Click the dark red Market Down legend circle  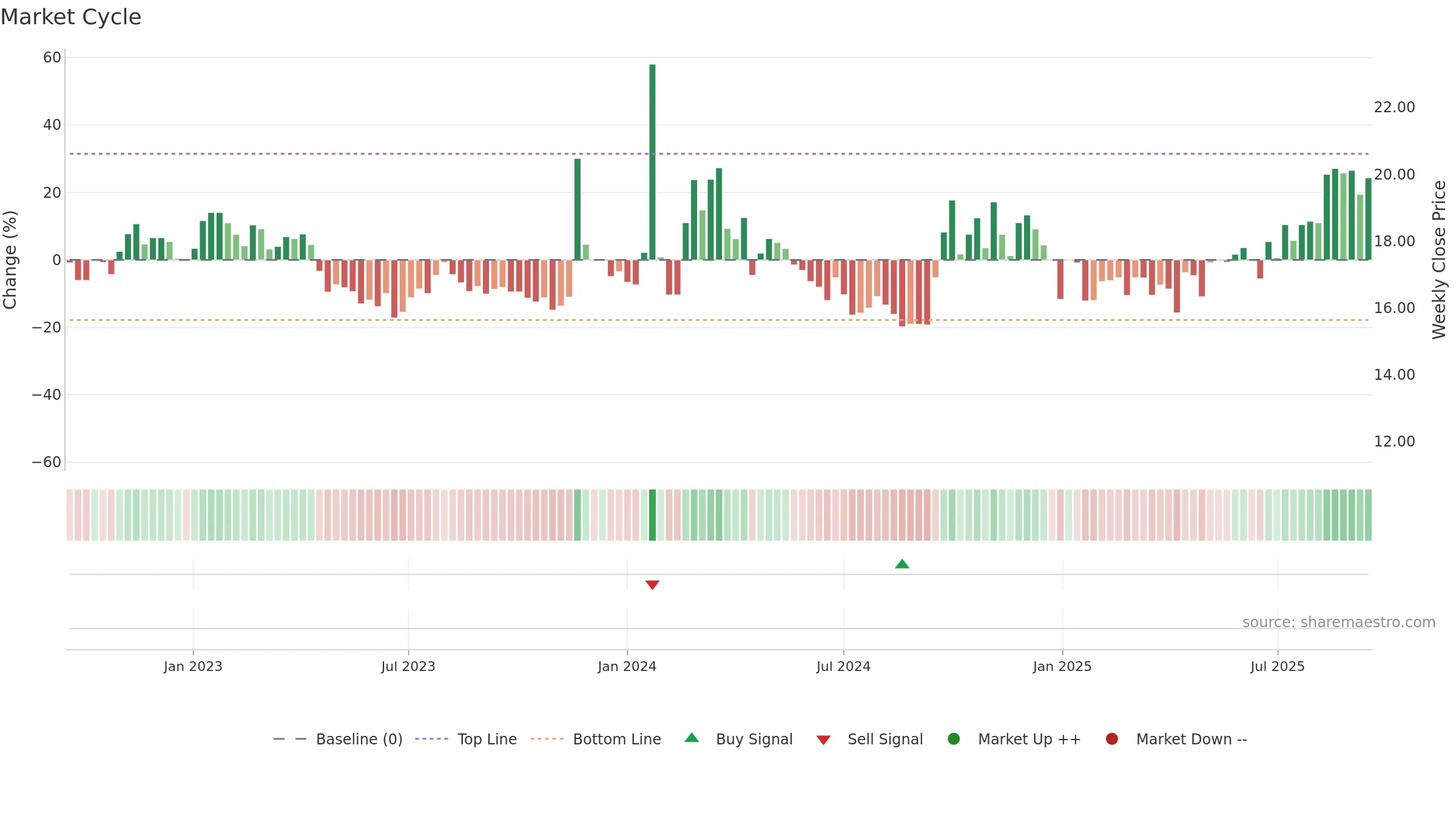click(1112, 739)
